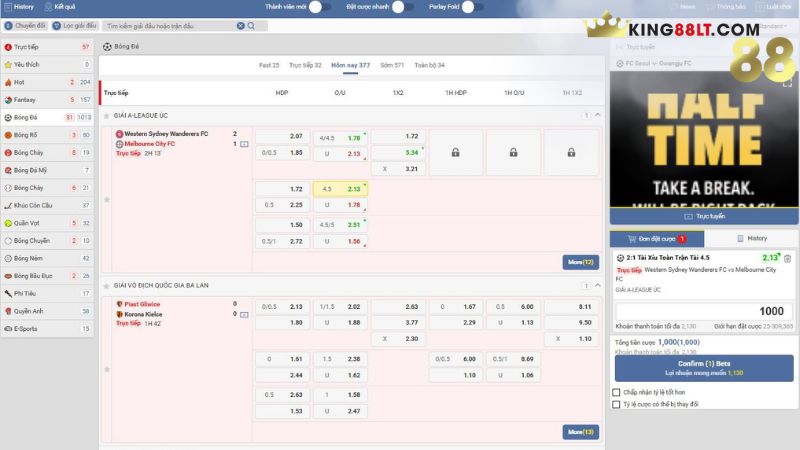Collapse the GIẢI A-LEAGUE ÚC section
Image resolution: width=800 pixels, height=450 pixels.
pyautogui.click(x=598, y=116)
